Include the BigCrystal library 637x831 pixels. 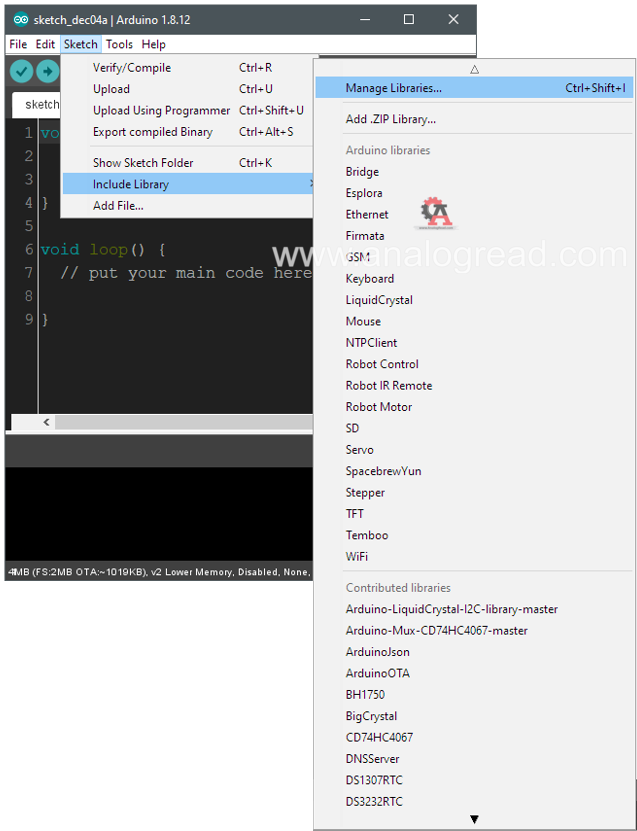tap(474, 716)
